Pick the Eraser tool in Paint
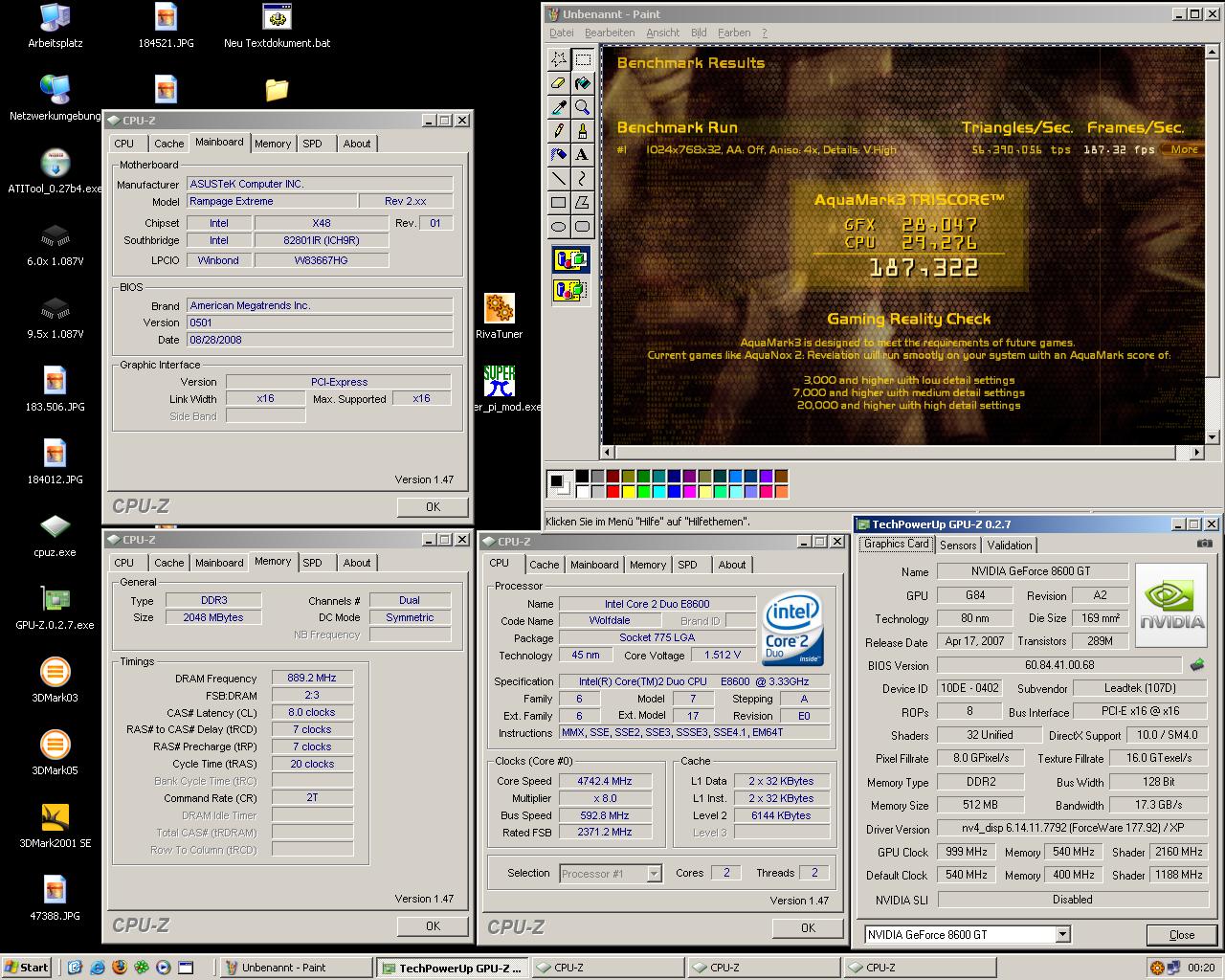 pos(559,83)
